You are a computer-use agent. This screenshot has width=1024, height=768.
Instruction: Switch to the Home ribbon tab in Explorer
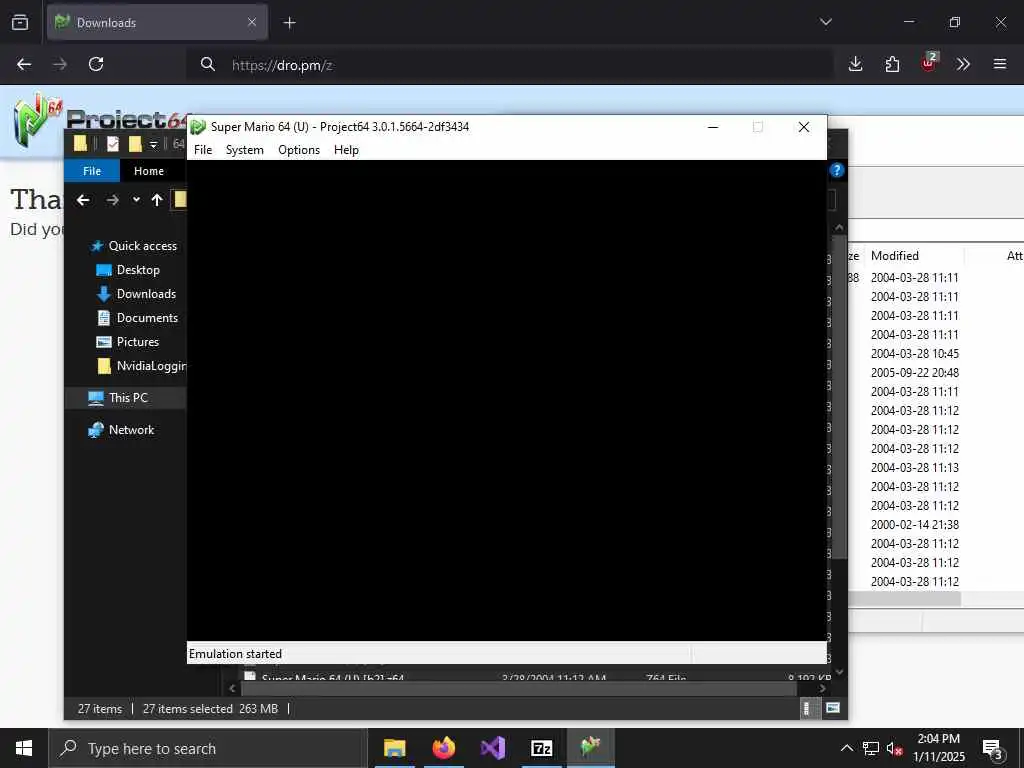point(149,171)
